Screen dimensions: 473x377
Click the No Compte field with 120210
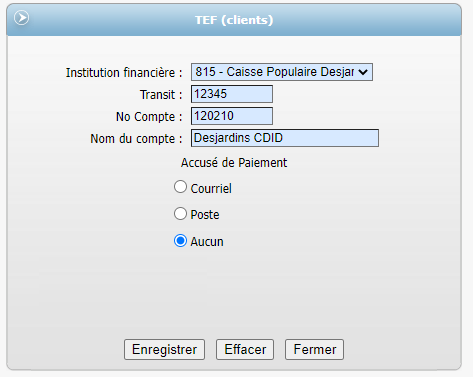coord(232,116)
